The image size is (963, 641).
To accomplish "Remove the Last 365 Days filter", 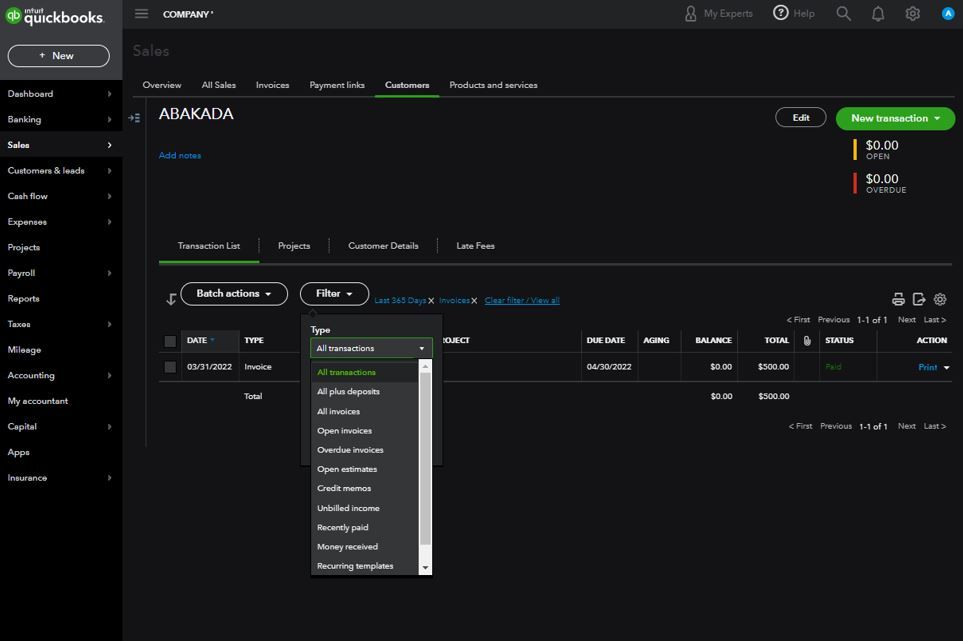I will (x=432, y=301).
